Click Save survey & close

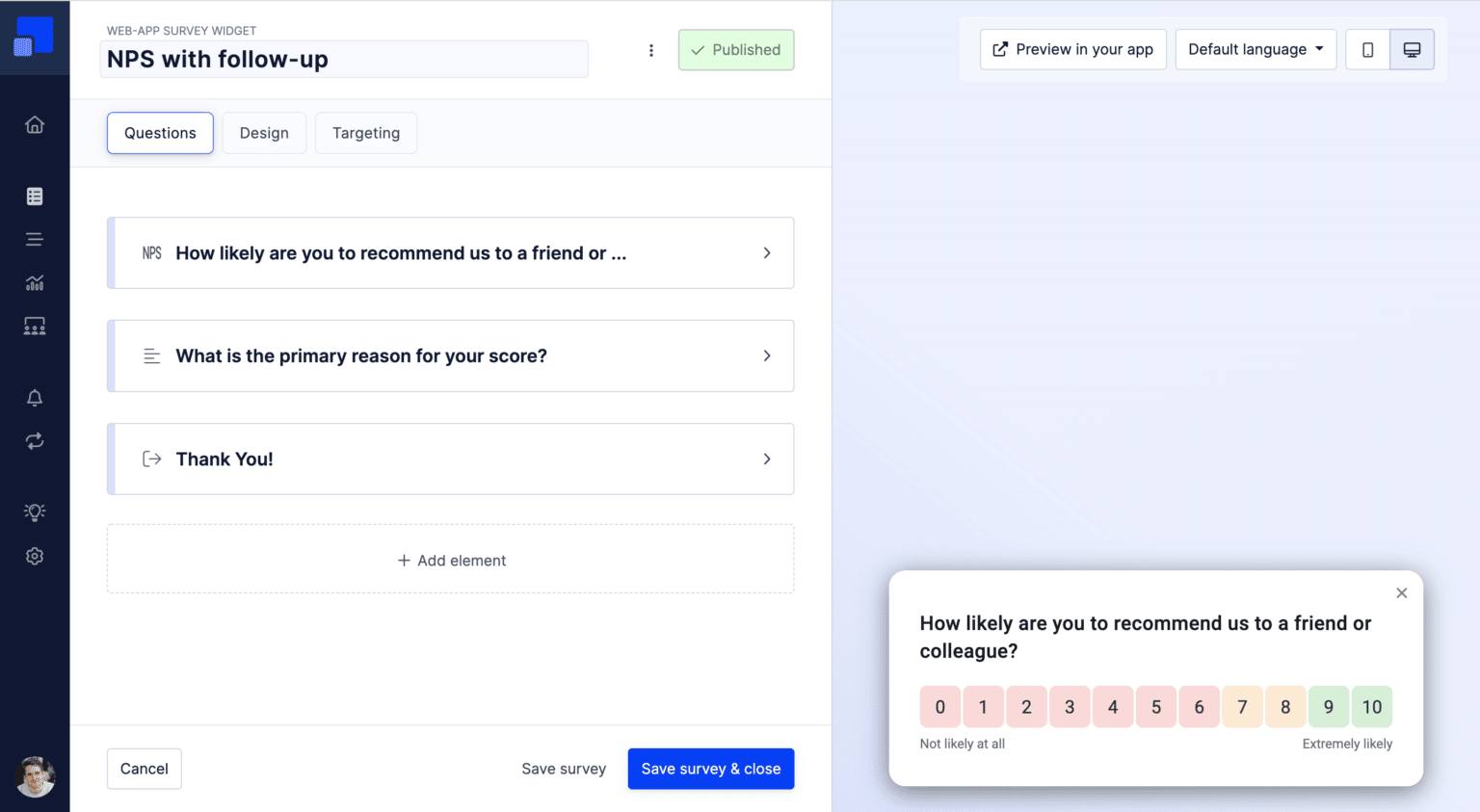coord(710,769)
